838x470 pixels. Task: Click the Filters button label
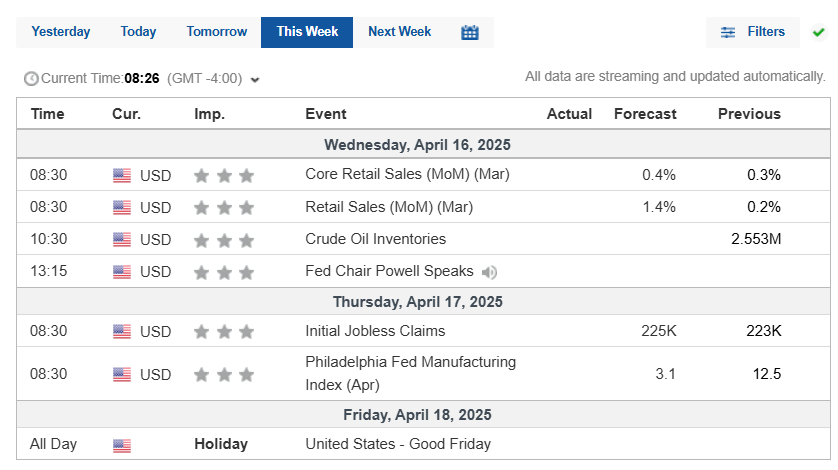click(x=766, y=32)
